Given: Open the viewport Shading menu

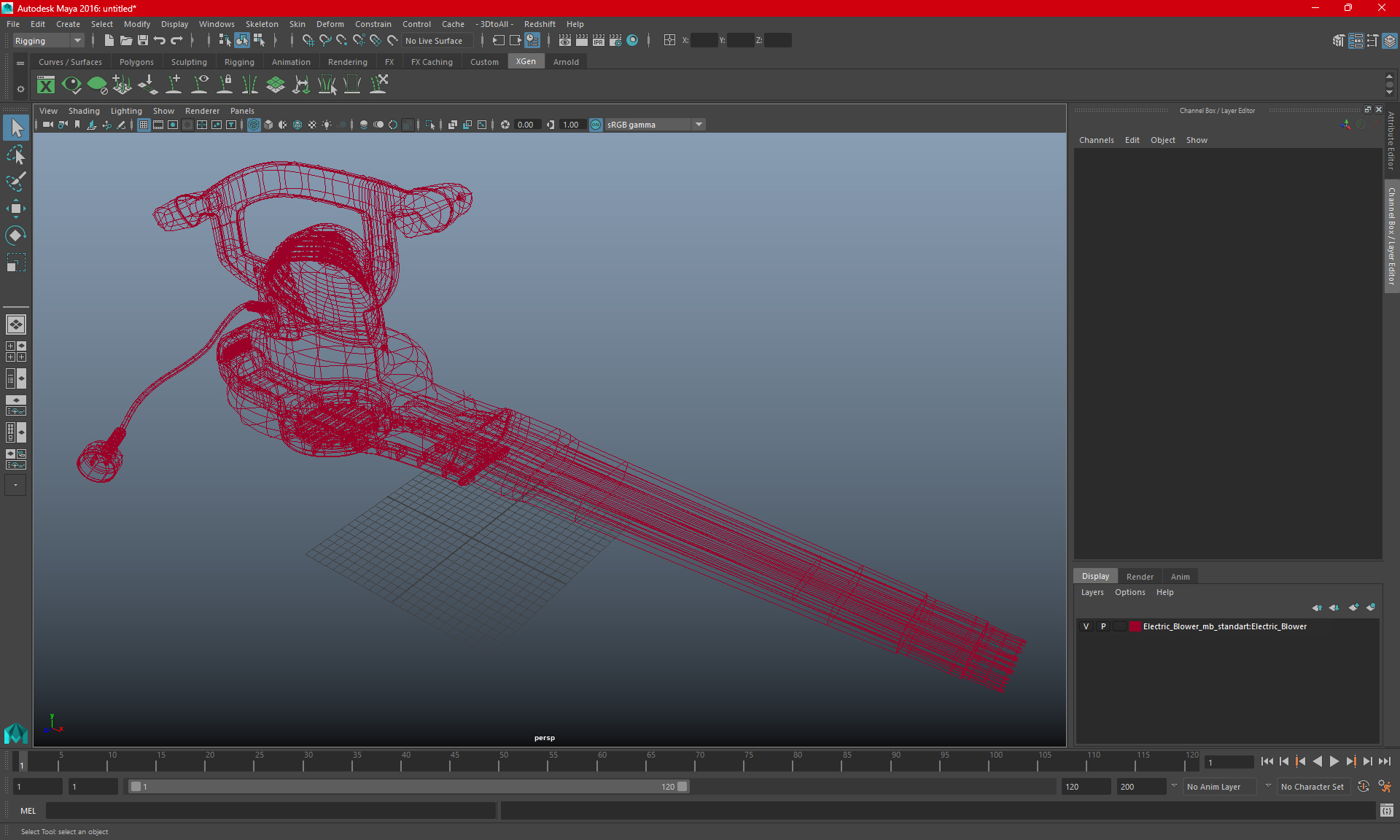Looking at the screenshot, I should [84, 111].
